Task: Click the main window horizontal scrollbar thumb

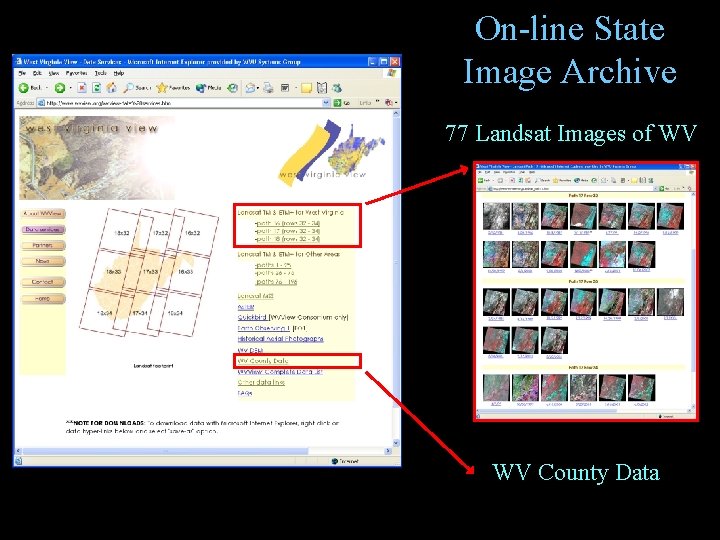Action: 165,451
